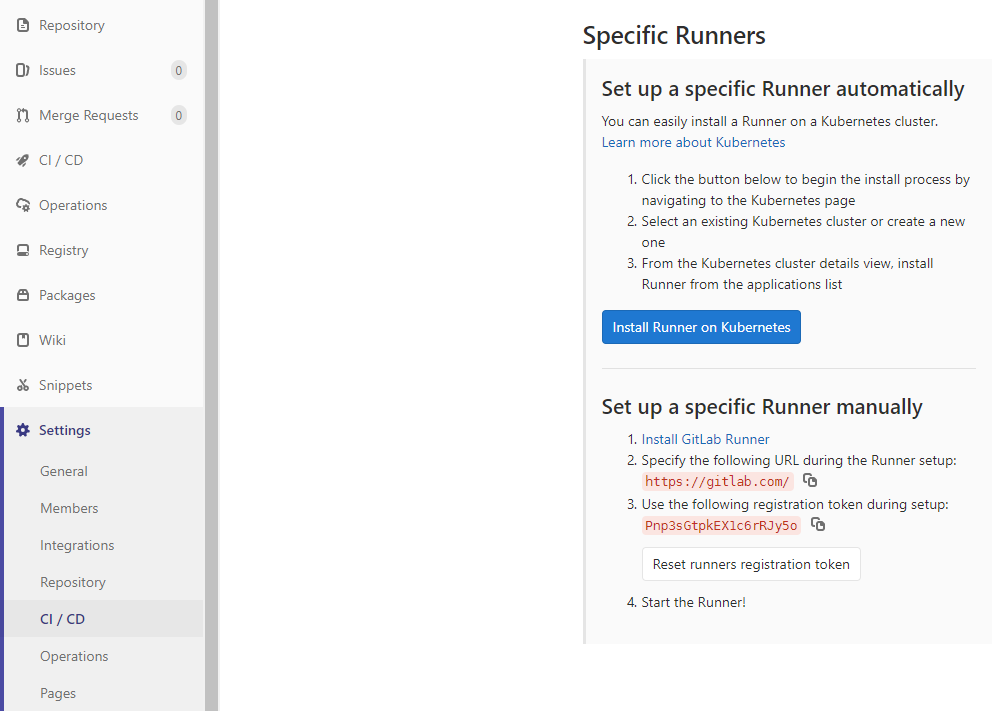Screen dimensions: 1002x711
Task: Click the CI / CD rocket icon
Action: click(x=23, y=160)
